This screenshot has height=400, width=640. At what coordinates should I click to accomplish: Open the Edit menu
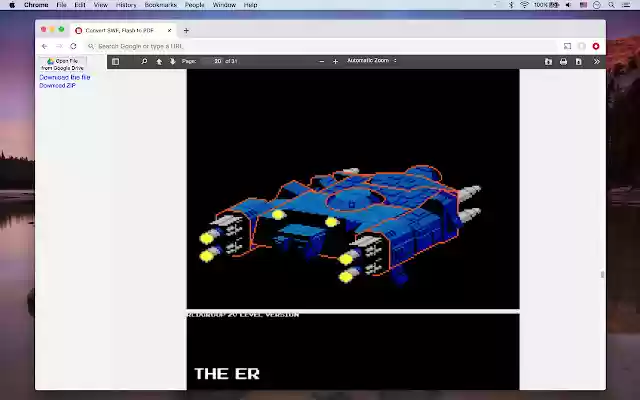[x=80, y=5]
